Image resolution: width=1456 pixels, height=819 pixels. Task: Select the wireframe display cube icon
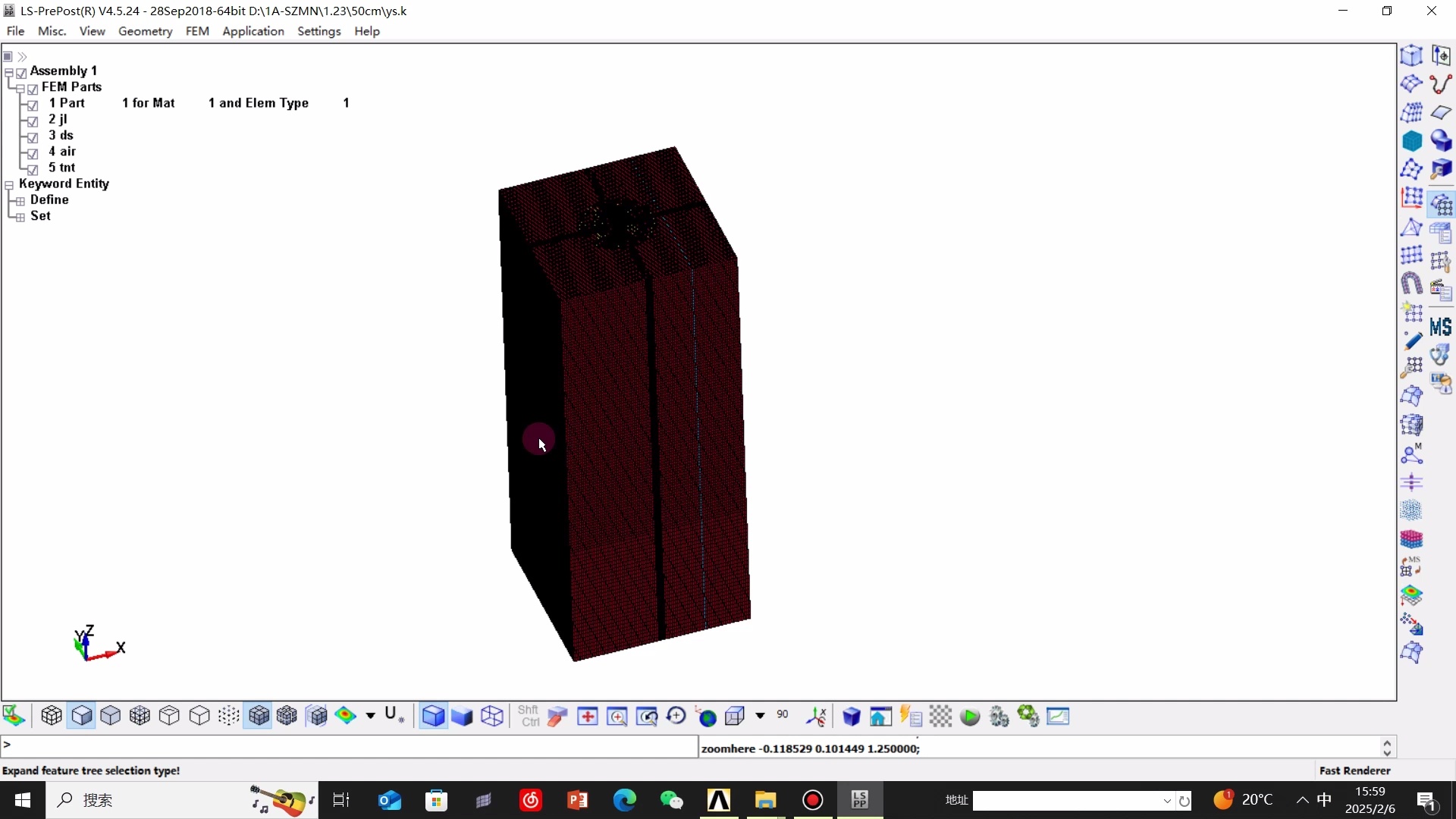click(x=492, y=717)
